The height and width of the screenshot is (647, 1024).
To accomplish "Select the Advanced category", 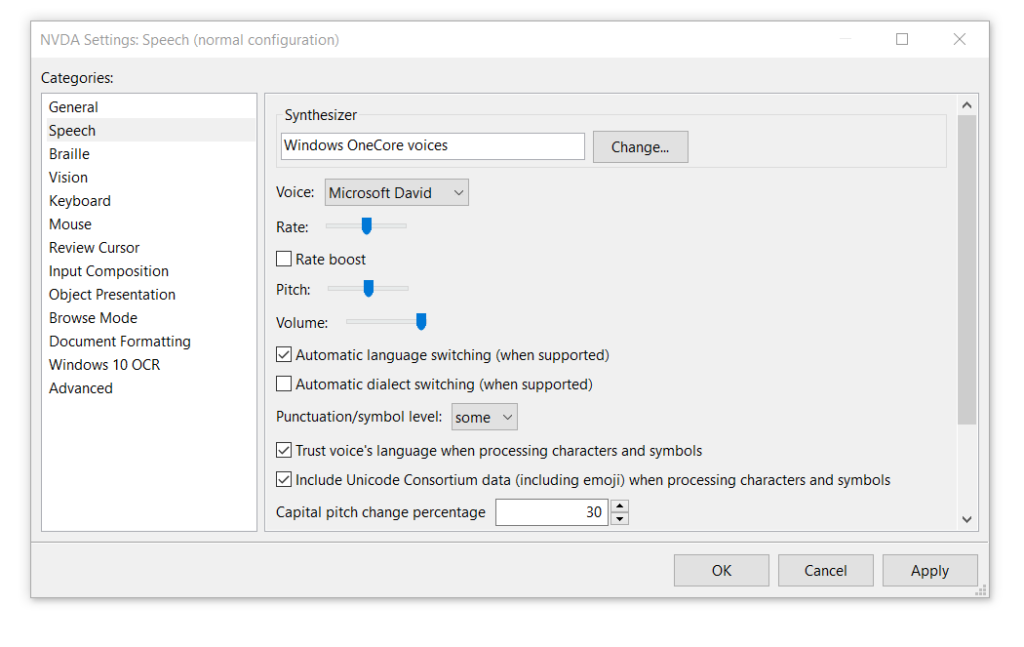I will click(150, 388).
